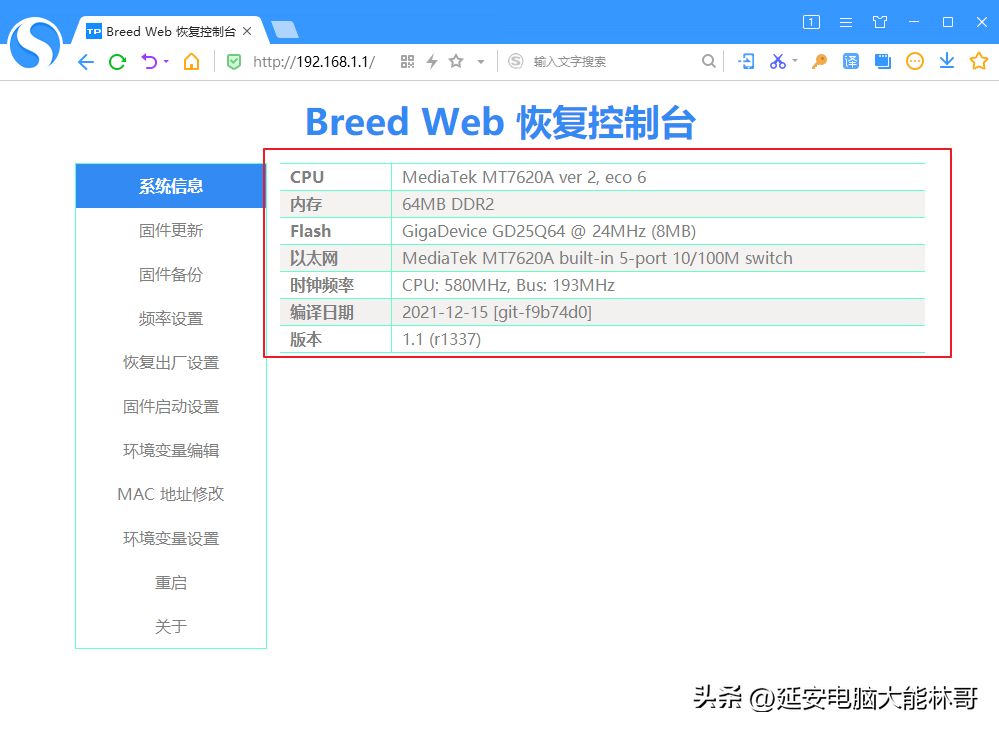Expand the screenshot tool dropdown arrow

(794, 61)
